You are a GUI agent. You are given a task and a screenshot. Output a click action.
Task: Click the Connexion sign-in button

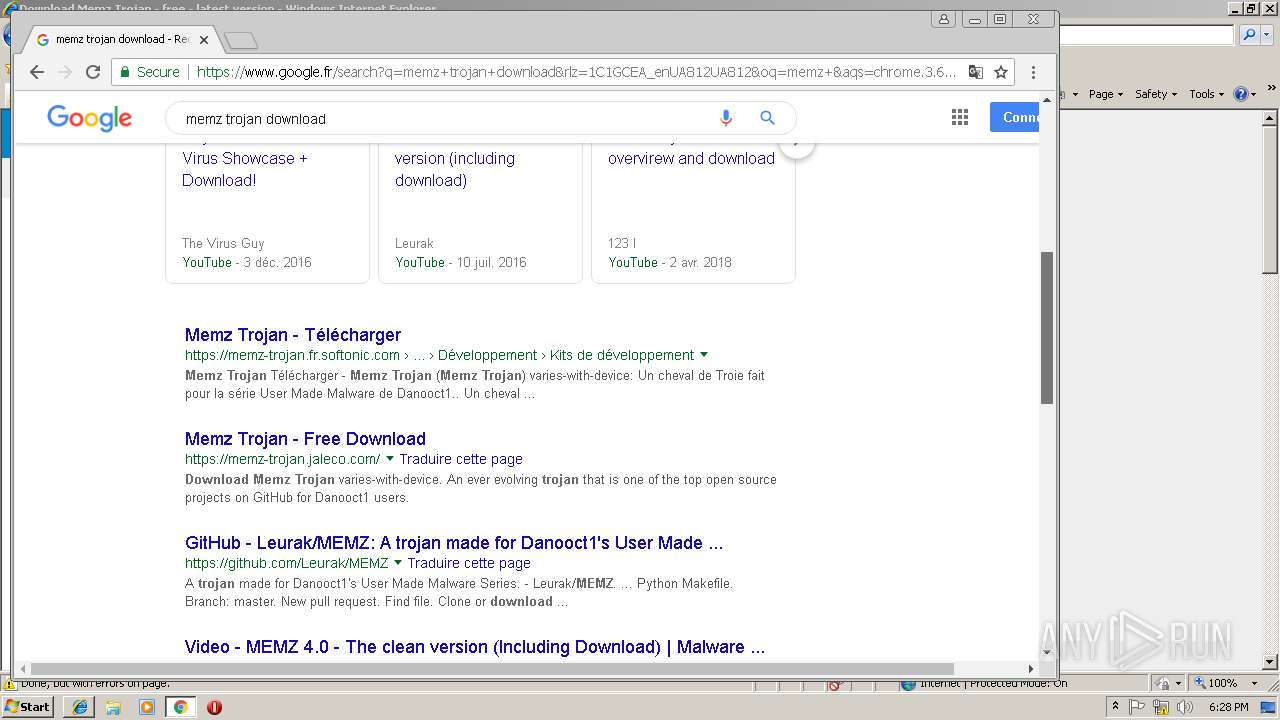[1015, 117]
